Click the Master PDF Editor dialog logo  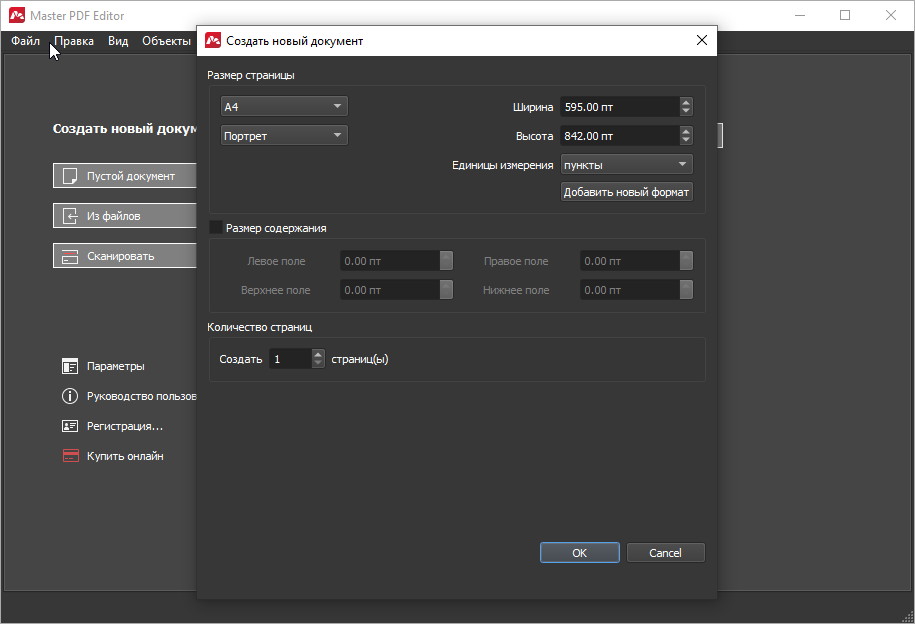(x=213, y=41)
